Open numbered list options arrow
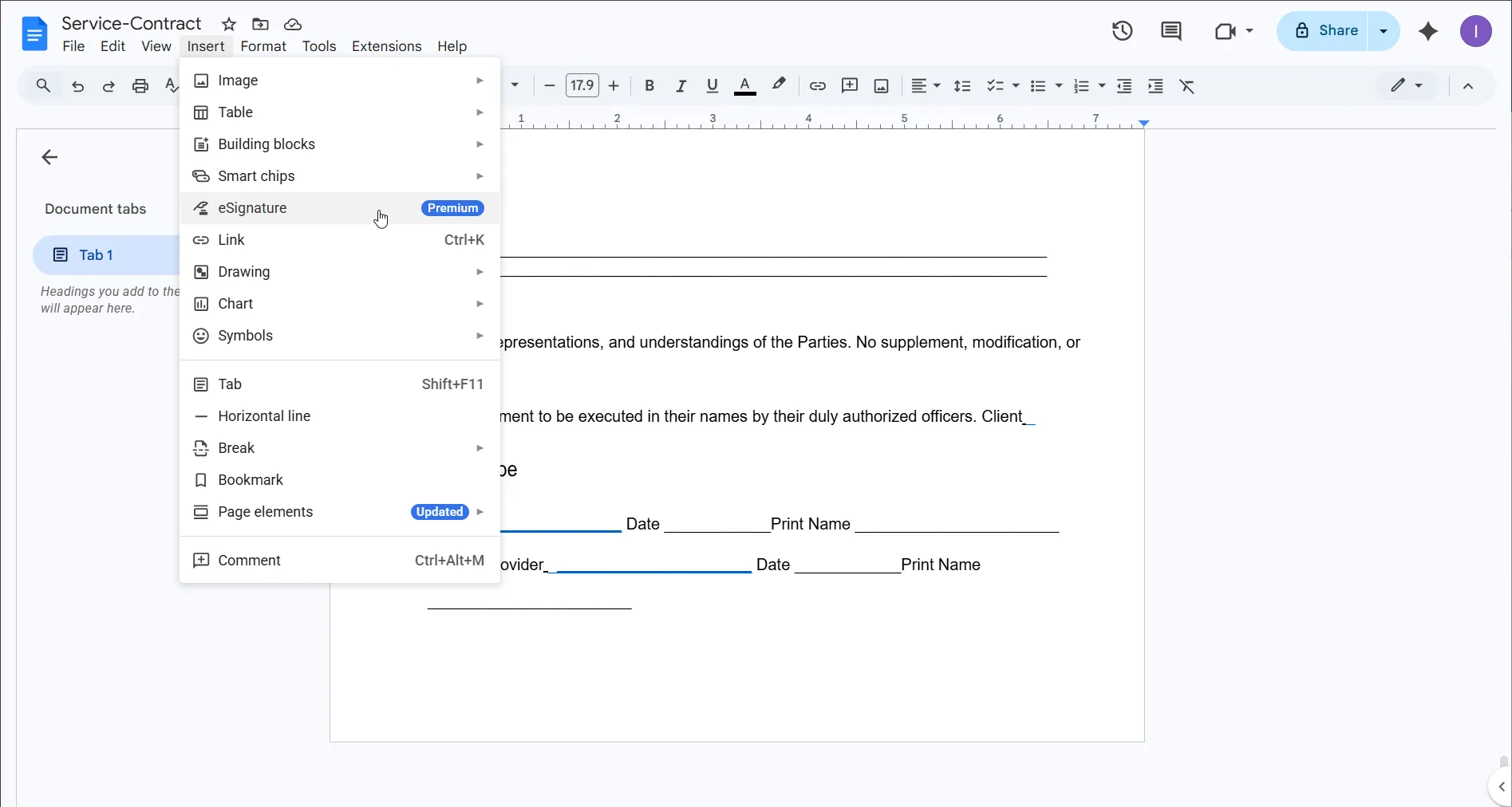The image size is (1512, 807). (x=1102, y=86)
